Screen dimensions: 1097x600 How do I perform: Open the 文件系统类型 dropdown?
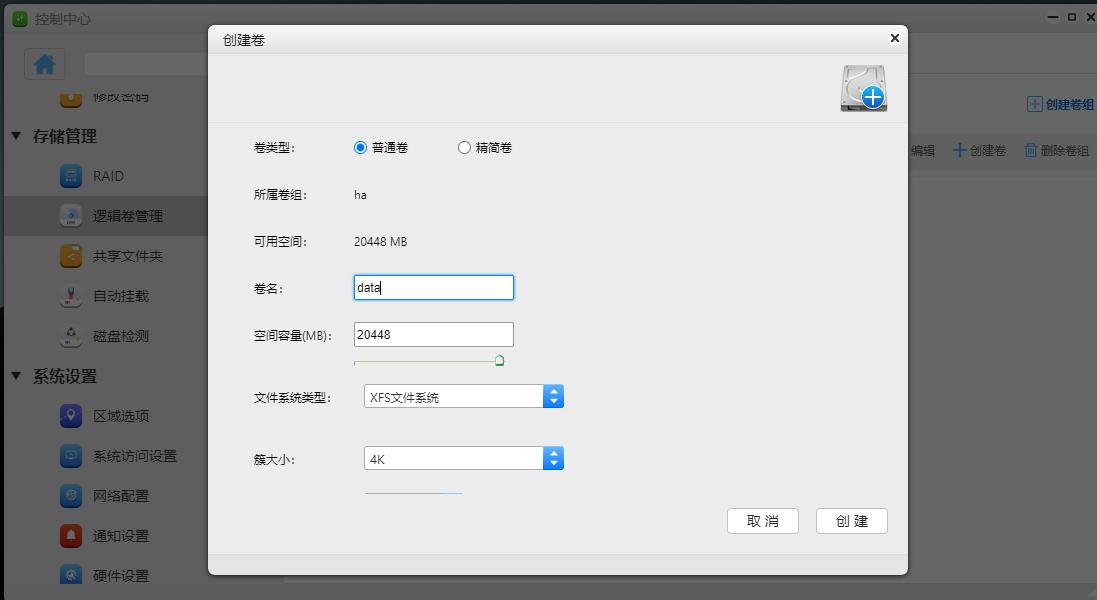pyautogui.click(x=553, y=396)
